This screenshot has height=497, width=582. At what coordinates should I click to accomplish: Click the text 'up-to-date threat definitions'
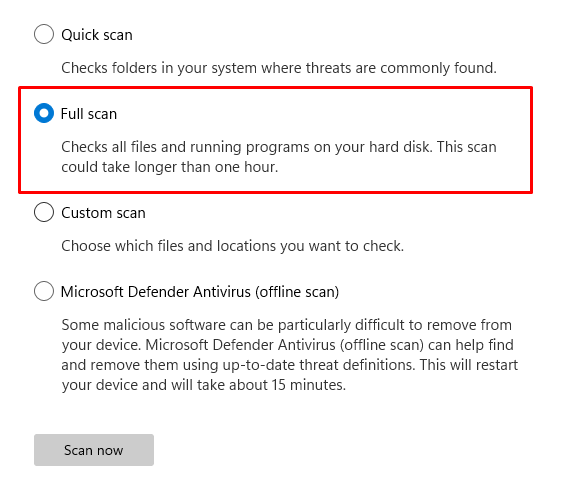click(x=318, y=365)
